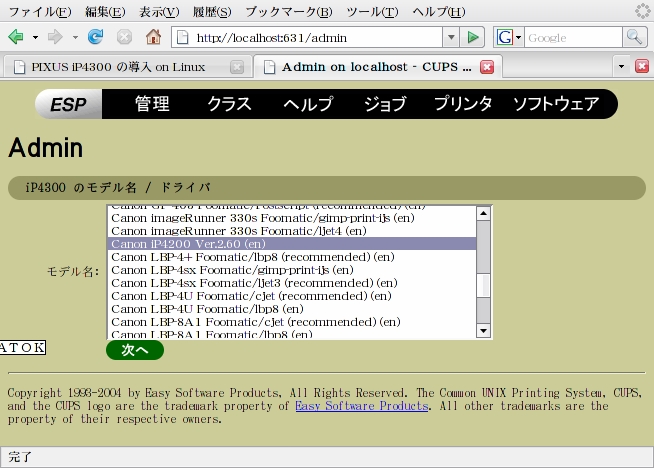
Task: Click the green 次へ button
Action: [x=135, y=350]
